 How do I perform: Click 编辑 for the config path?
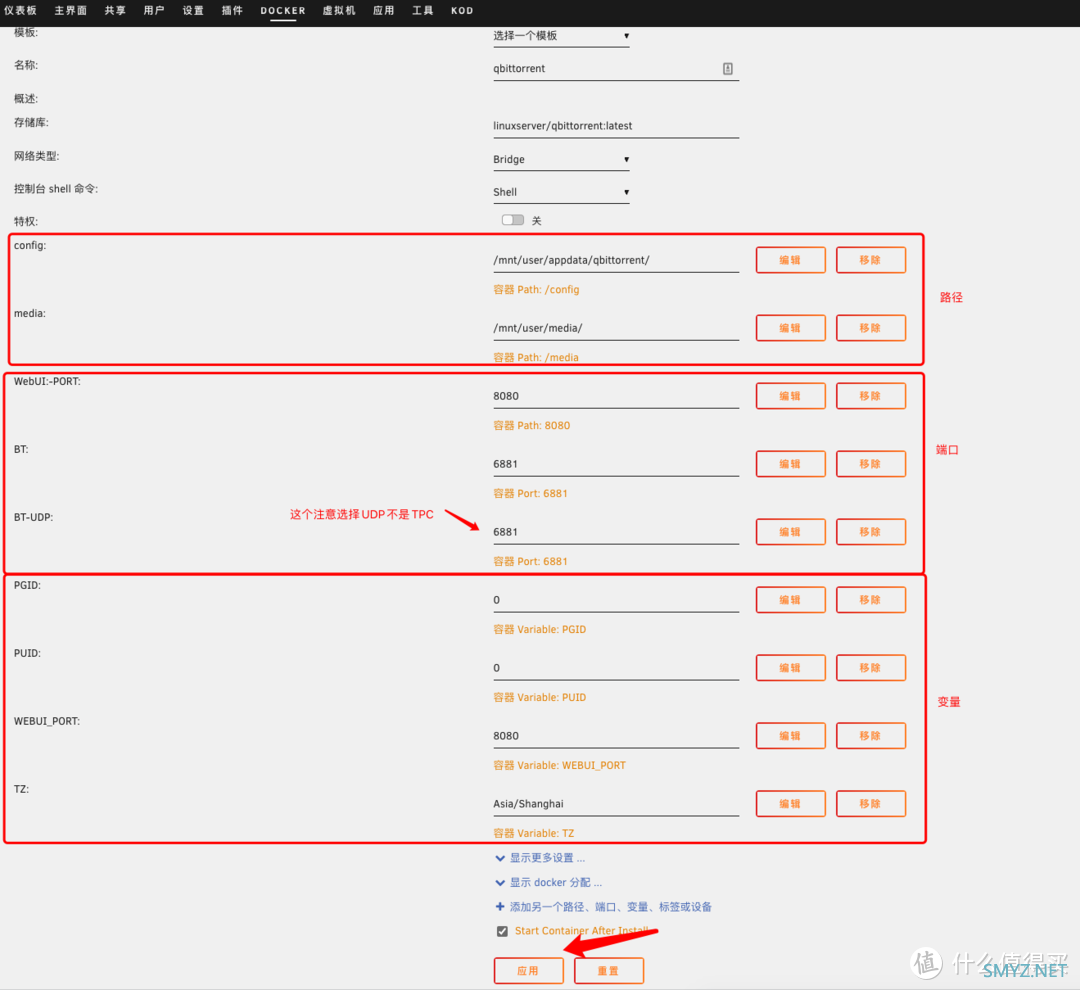pos(791,260)
